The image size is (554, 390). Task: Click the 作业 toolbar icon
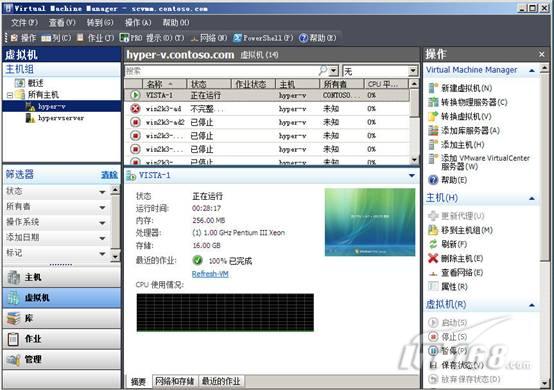pos(81,37)
